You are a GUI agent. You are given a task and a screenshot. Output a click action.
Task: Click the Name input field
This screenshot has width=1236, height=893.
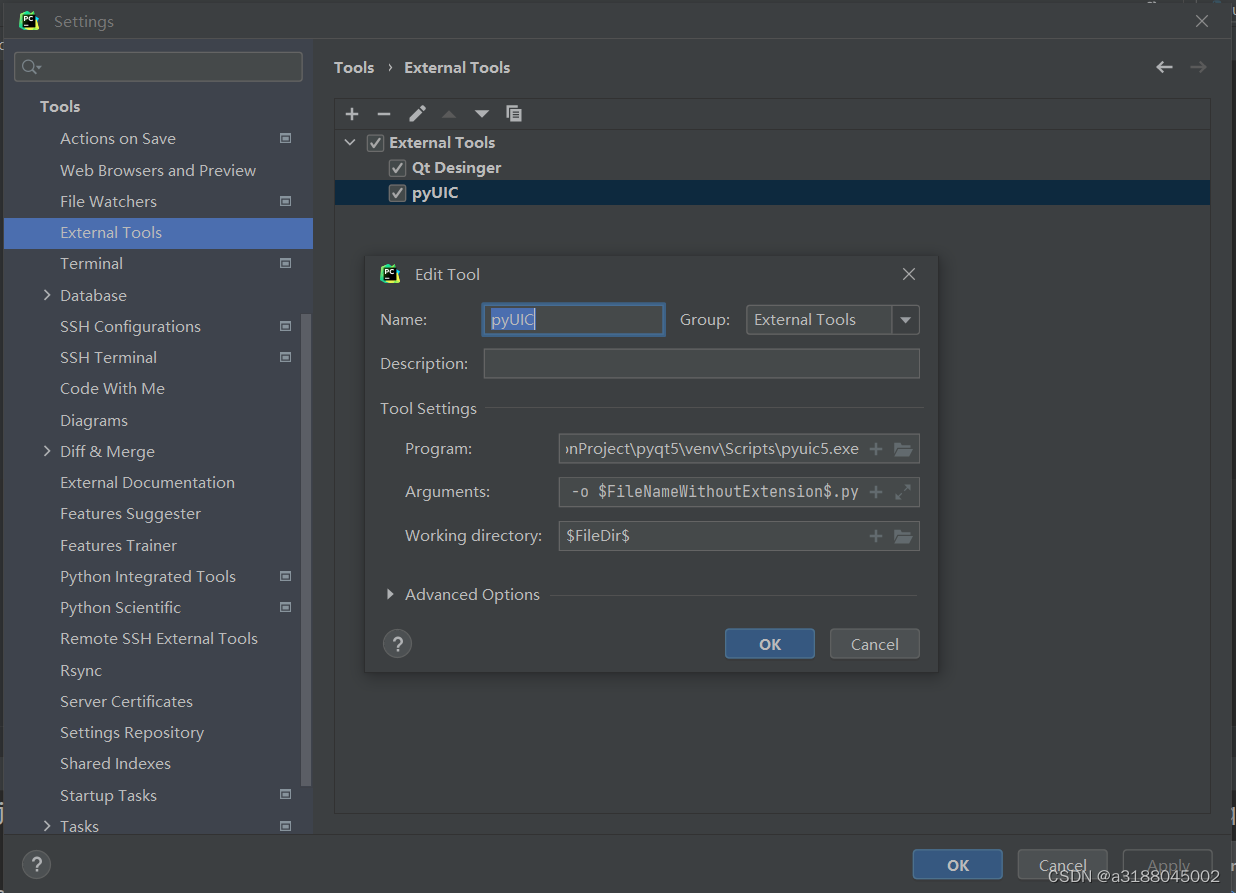573,320
